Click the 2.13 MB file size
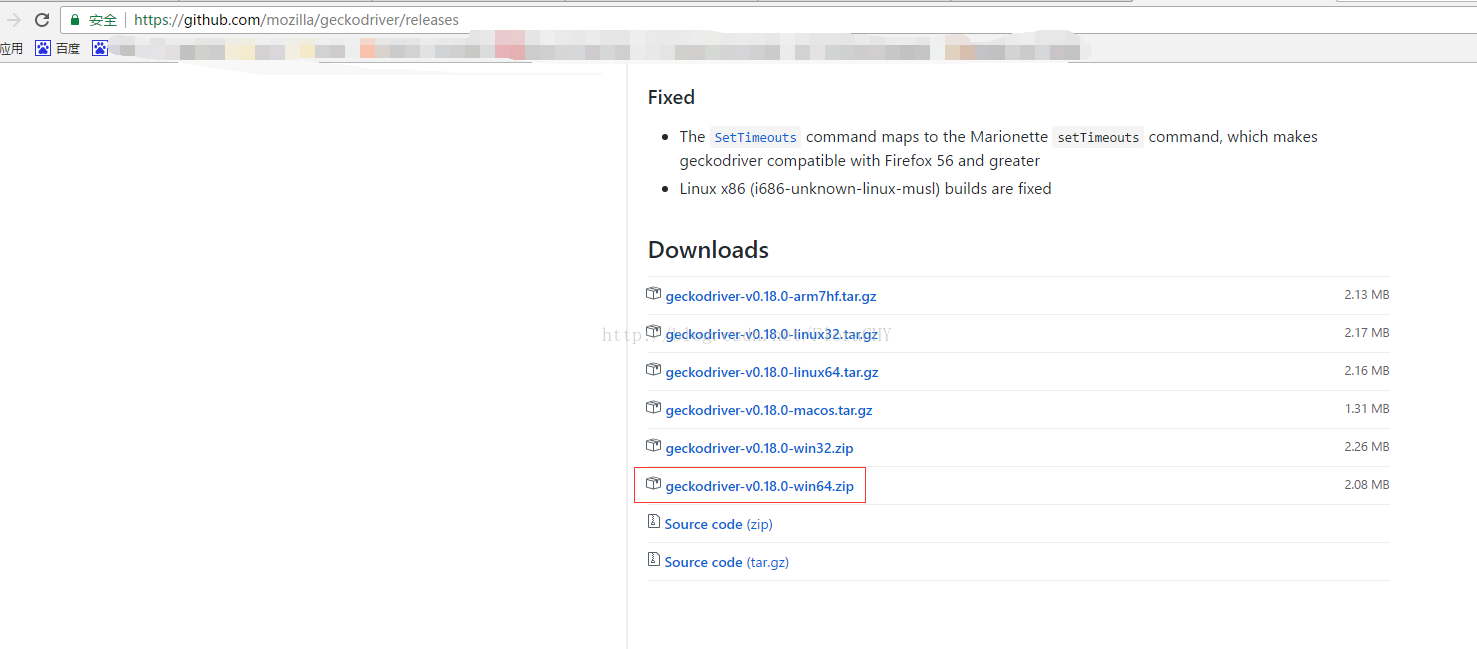1477x649 pixels. (1367, 295)
